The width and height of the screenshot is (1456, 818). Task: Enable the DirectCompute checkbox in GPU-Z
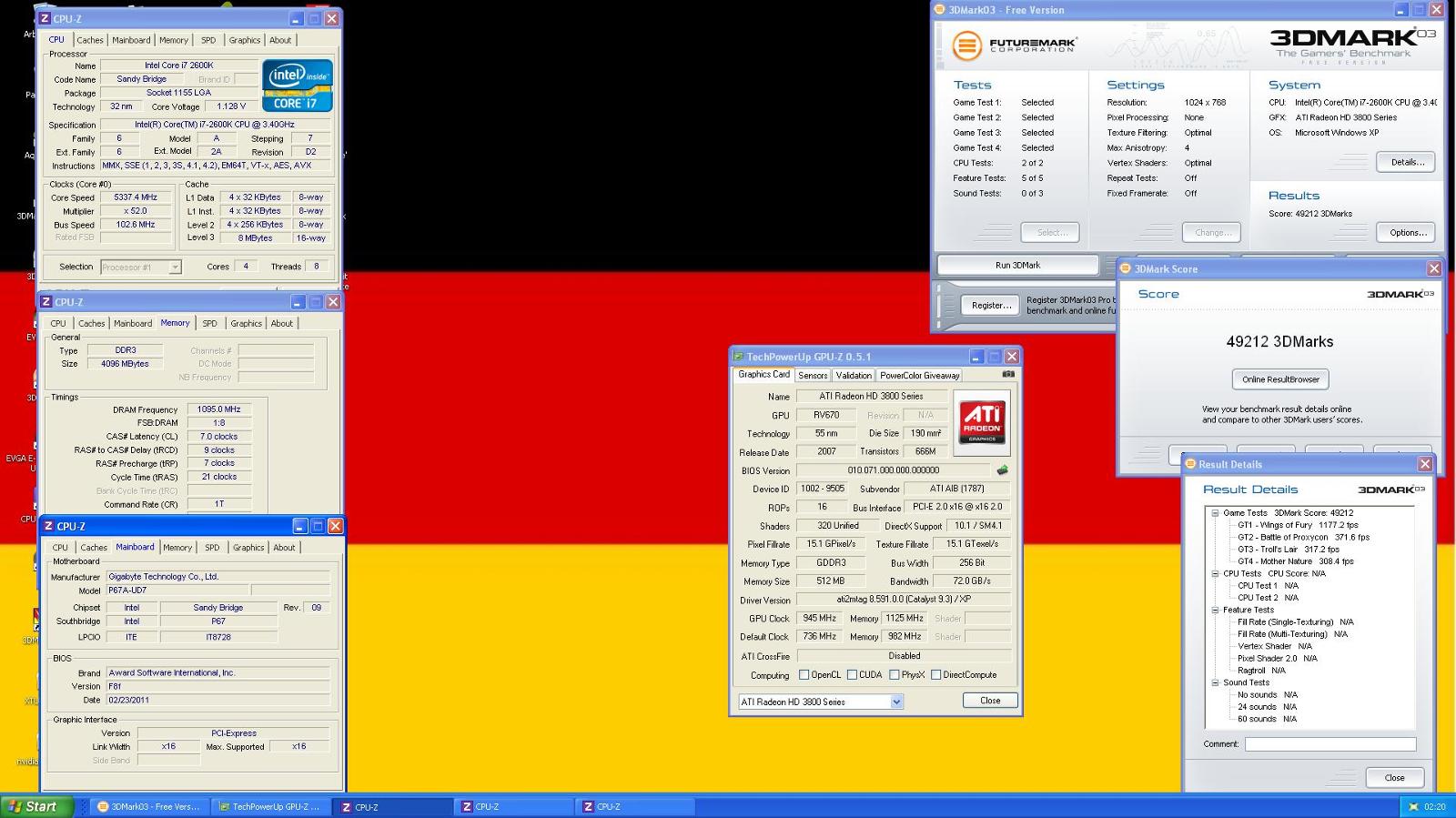click(x=935, y=675)
